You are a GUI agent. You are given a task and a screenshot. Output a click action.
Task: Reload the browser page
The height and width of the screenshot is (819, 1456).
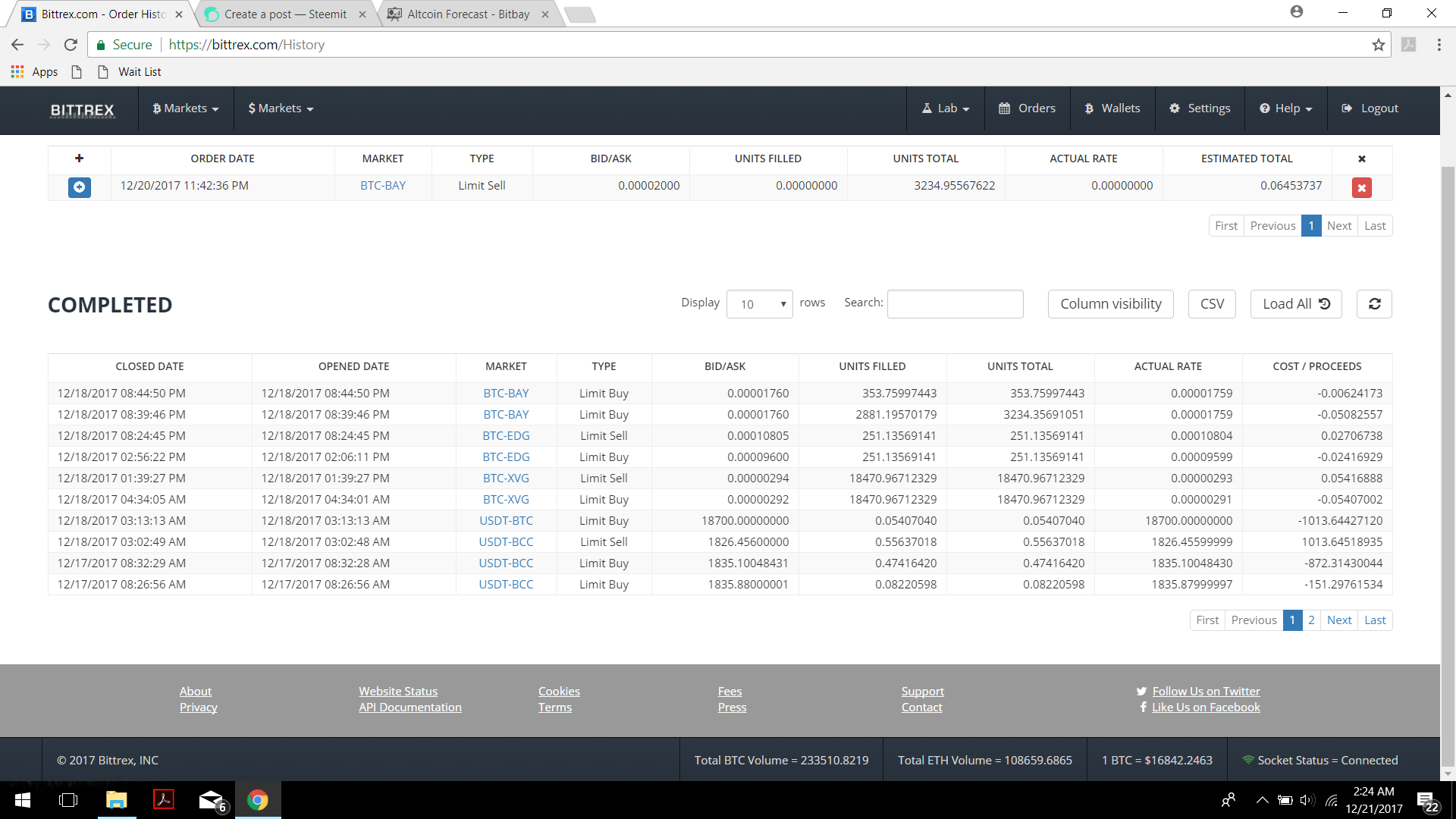pyautogui.click(x=71, y=45)
